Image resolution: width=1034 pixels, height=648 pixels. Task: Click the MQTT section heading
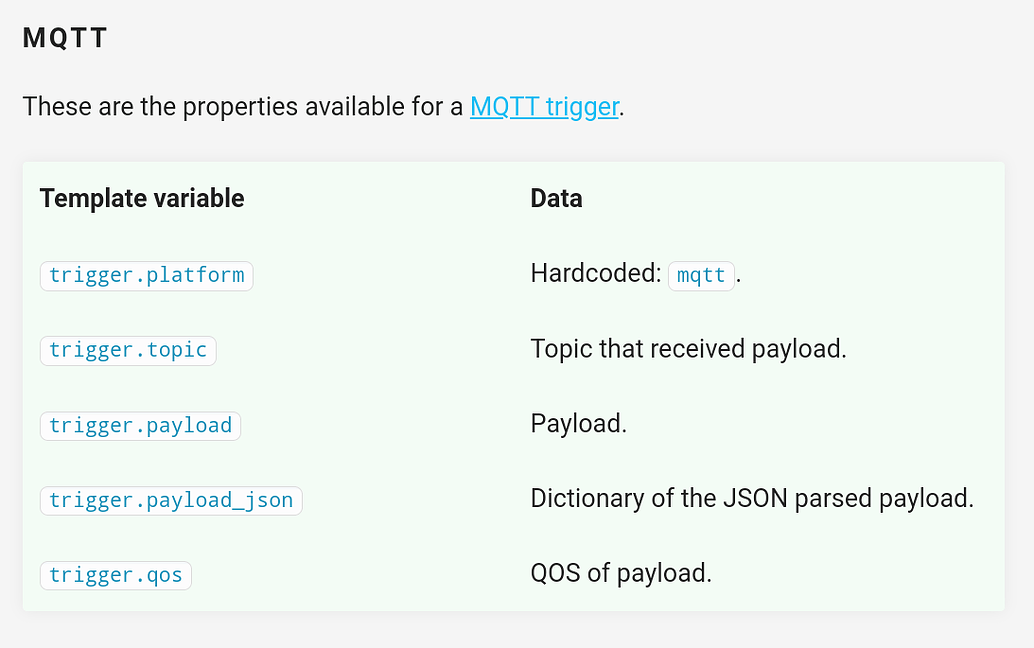pos(65,39)
